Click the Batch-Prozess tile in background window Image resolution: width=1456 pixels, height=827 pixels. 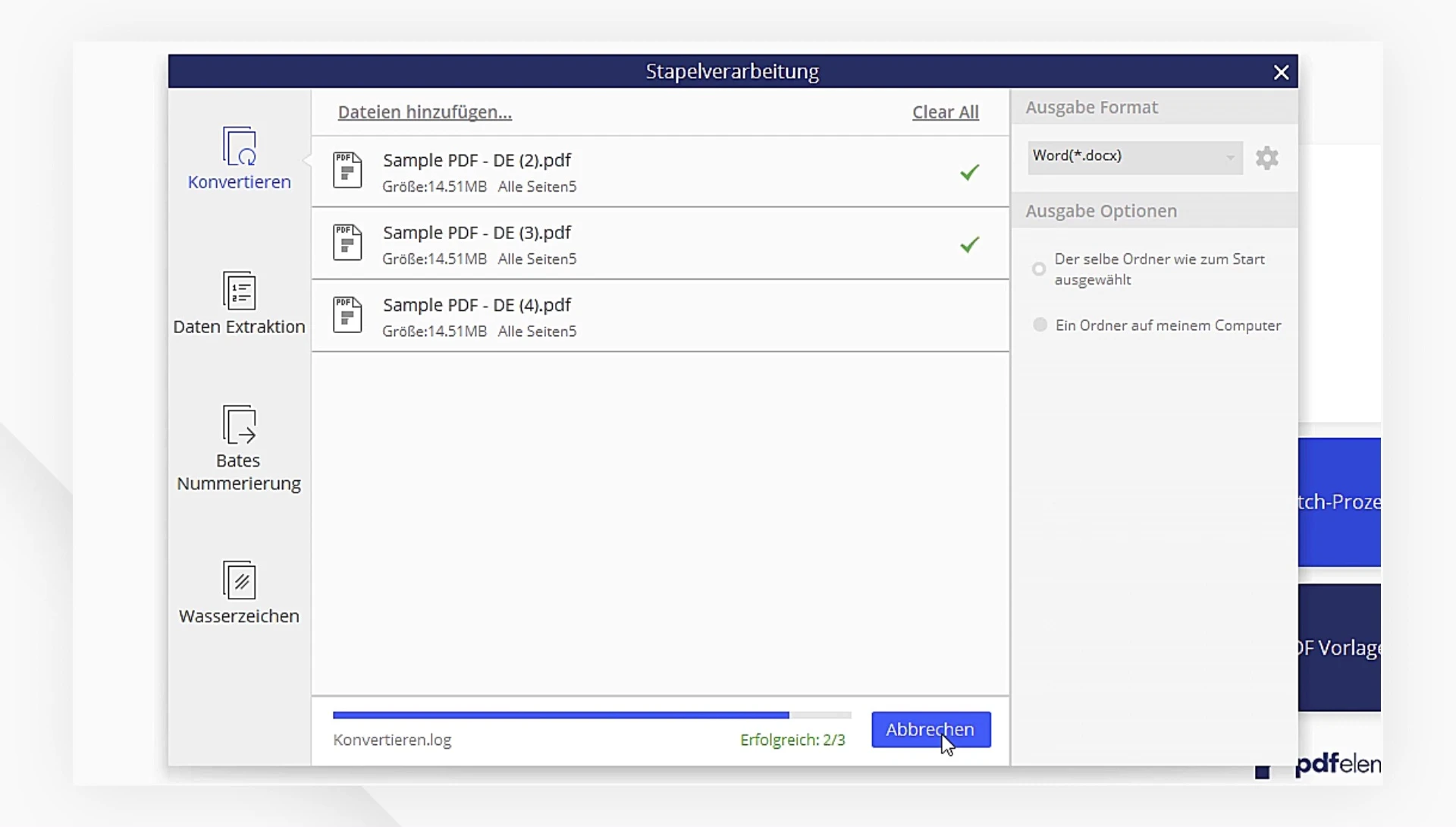pyautogui.click(x=1339, y=502)
